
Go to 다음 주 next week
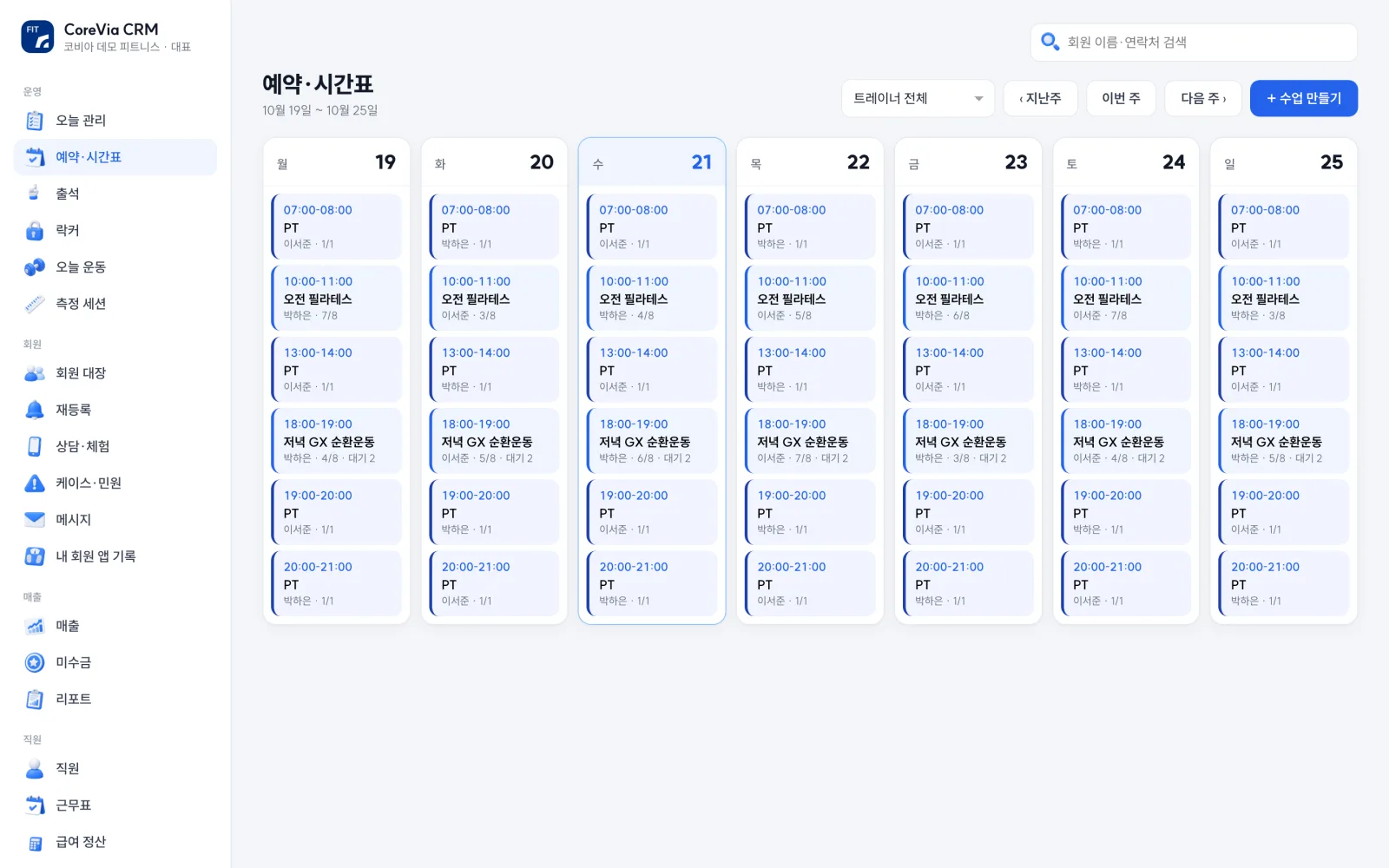coord(1203,98)
